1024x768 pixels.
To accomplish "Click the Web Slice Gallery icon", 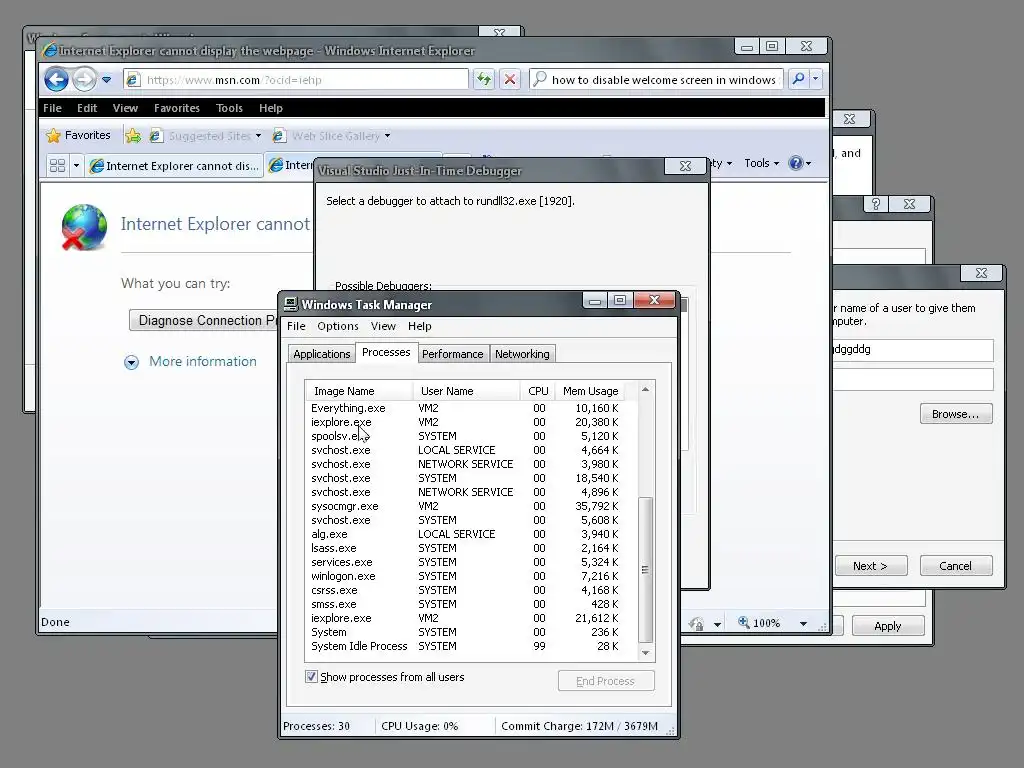I will pos(279,136).
